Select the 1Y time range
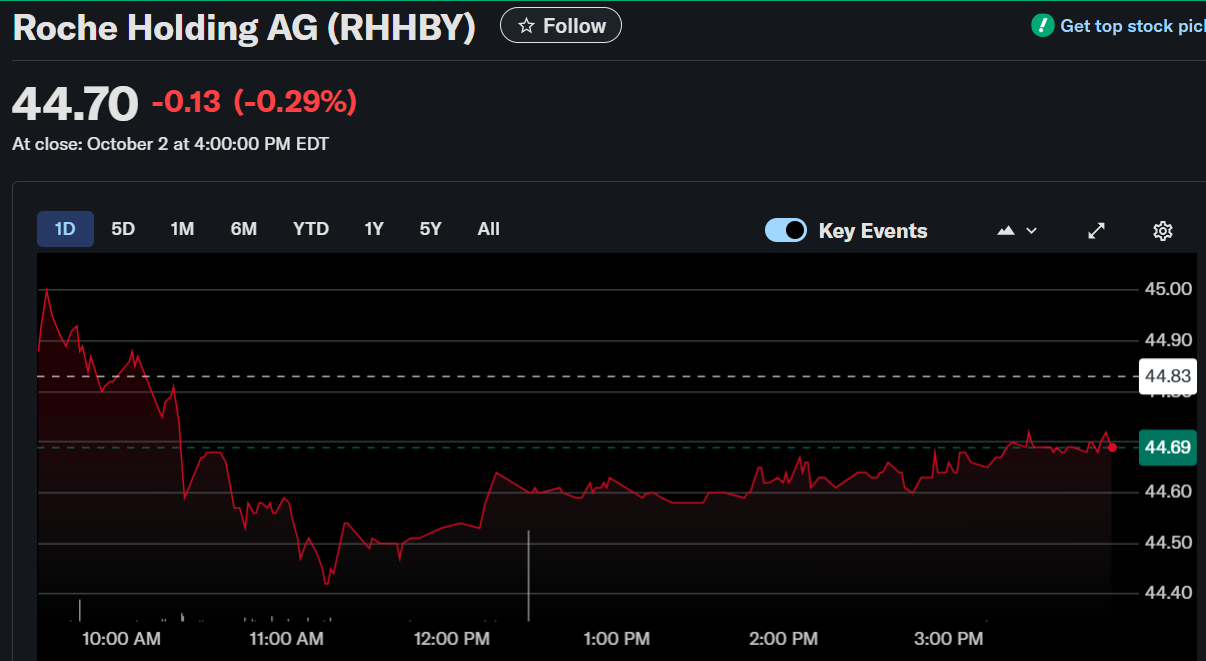 point(374,229)
